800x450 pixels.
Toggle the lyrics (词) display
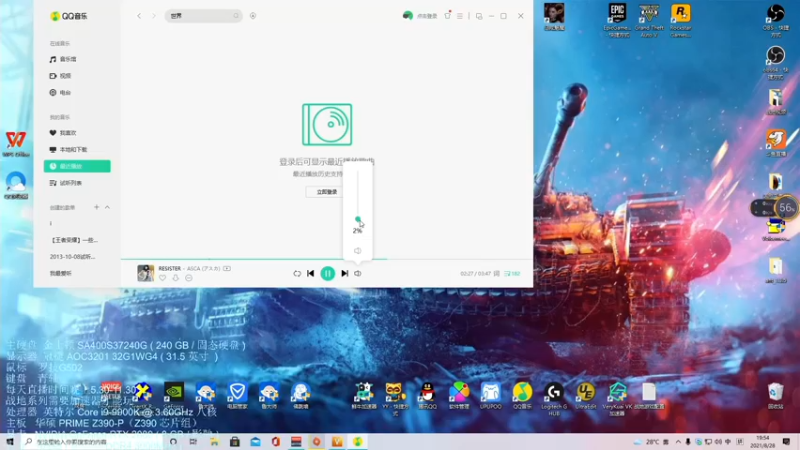[496, 274]
